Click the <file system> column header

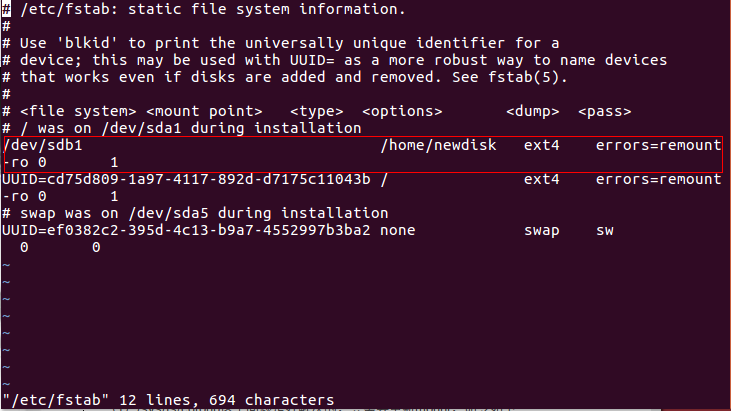(x=78, y=111)
